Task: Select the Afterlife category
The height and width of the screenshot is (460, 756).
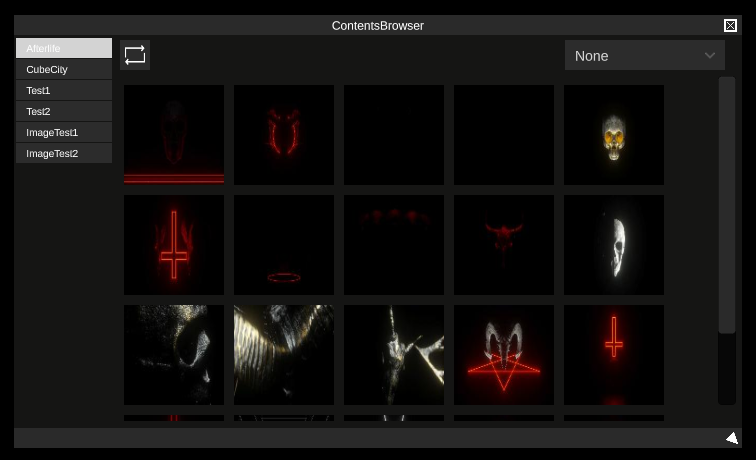Action: (64, 48)
